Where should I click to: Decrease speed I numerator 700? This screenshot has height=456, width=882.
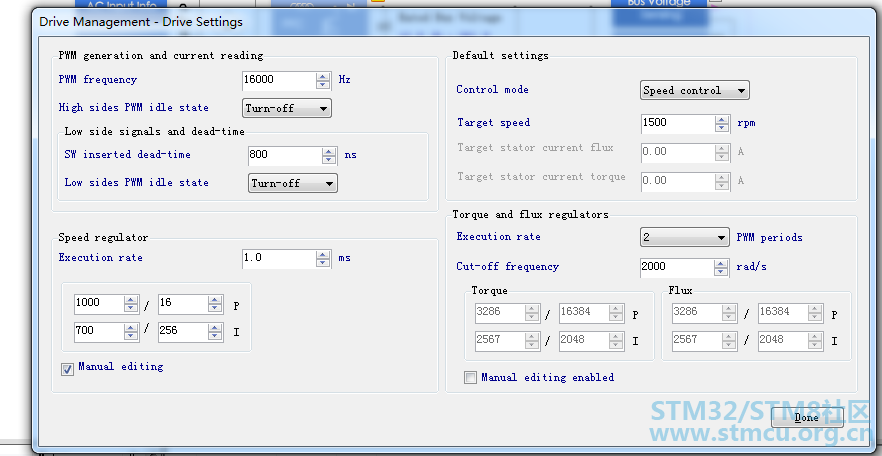tap(131, 336)
